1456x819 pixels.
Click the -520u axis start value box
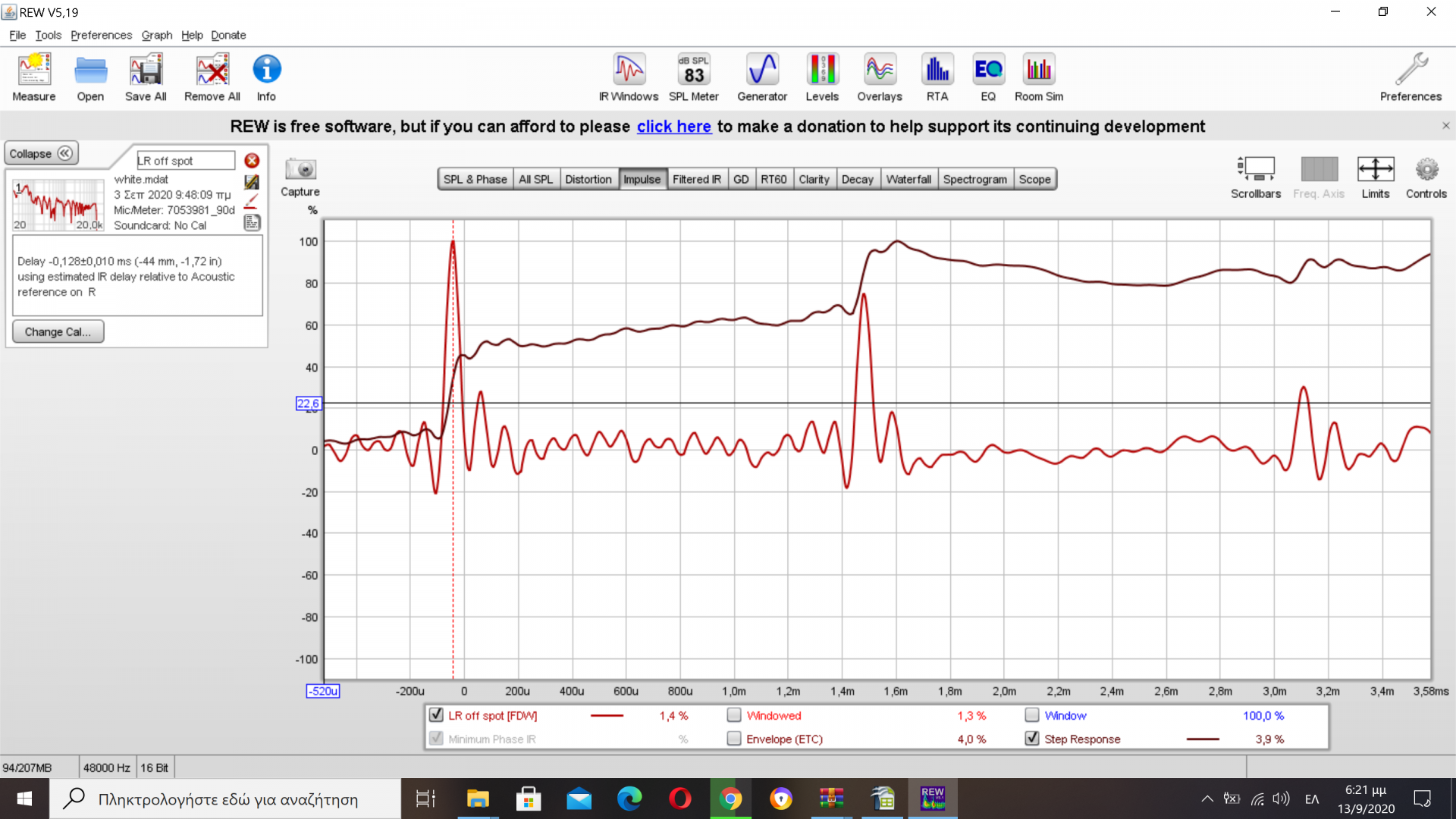pyautogui.click(x=323, y=691)
